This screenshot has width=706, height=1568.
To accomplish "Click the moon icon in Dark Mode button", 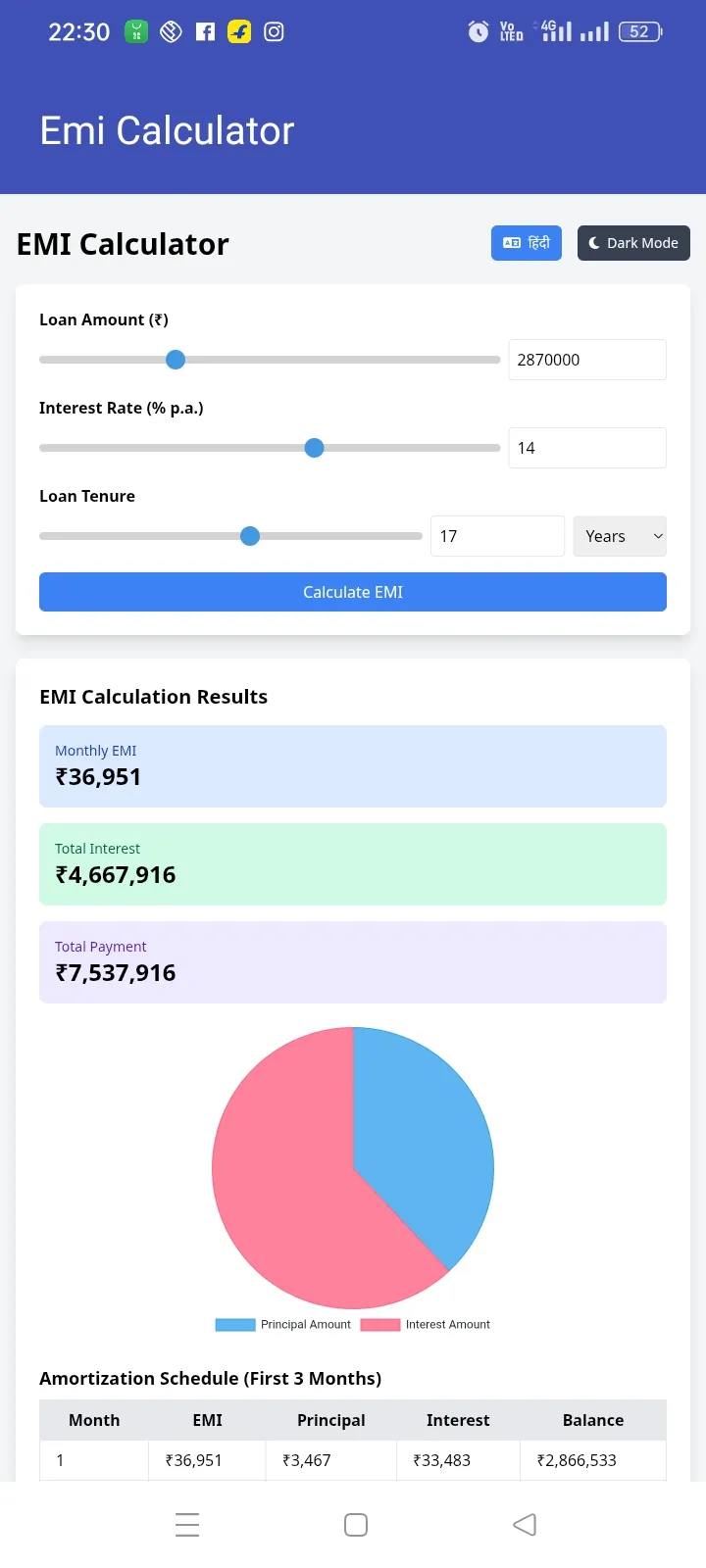I will (x=594, y=243).
